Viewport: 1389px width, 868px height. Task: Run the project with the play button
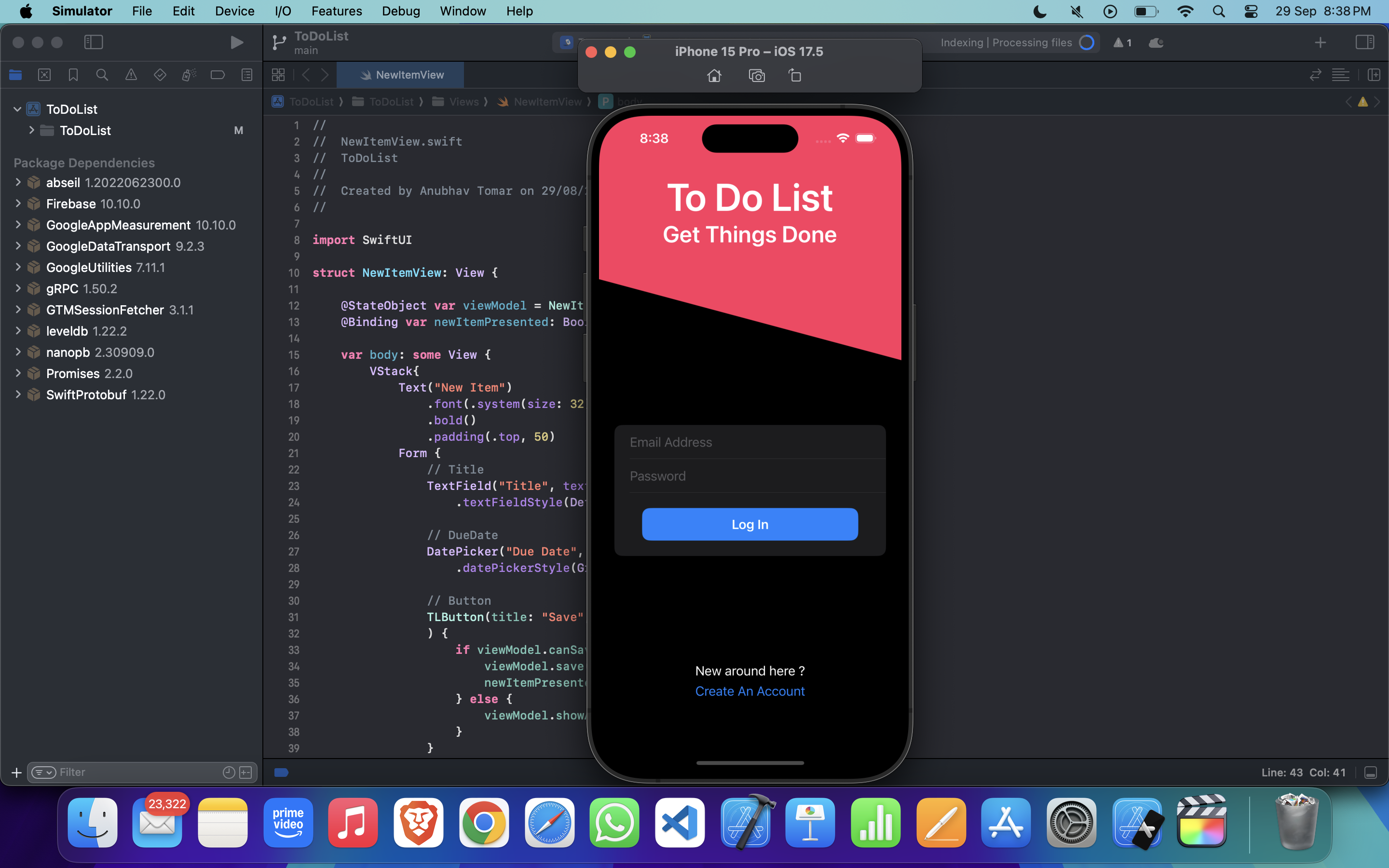point(236,42)
